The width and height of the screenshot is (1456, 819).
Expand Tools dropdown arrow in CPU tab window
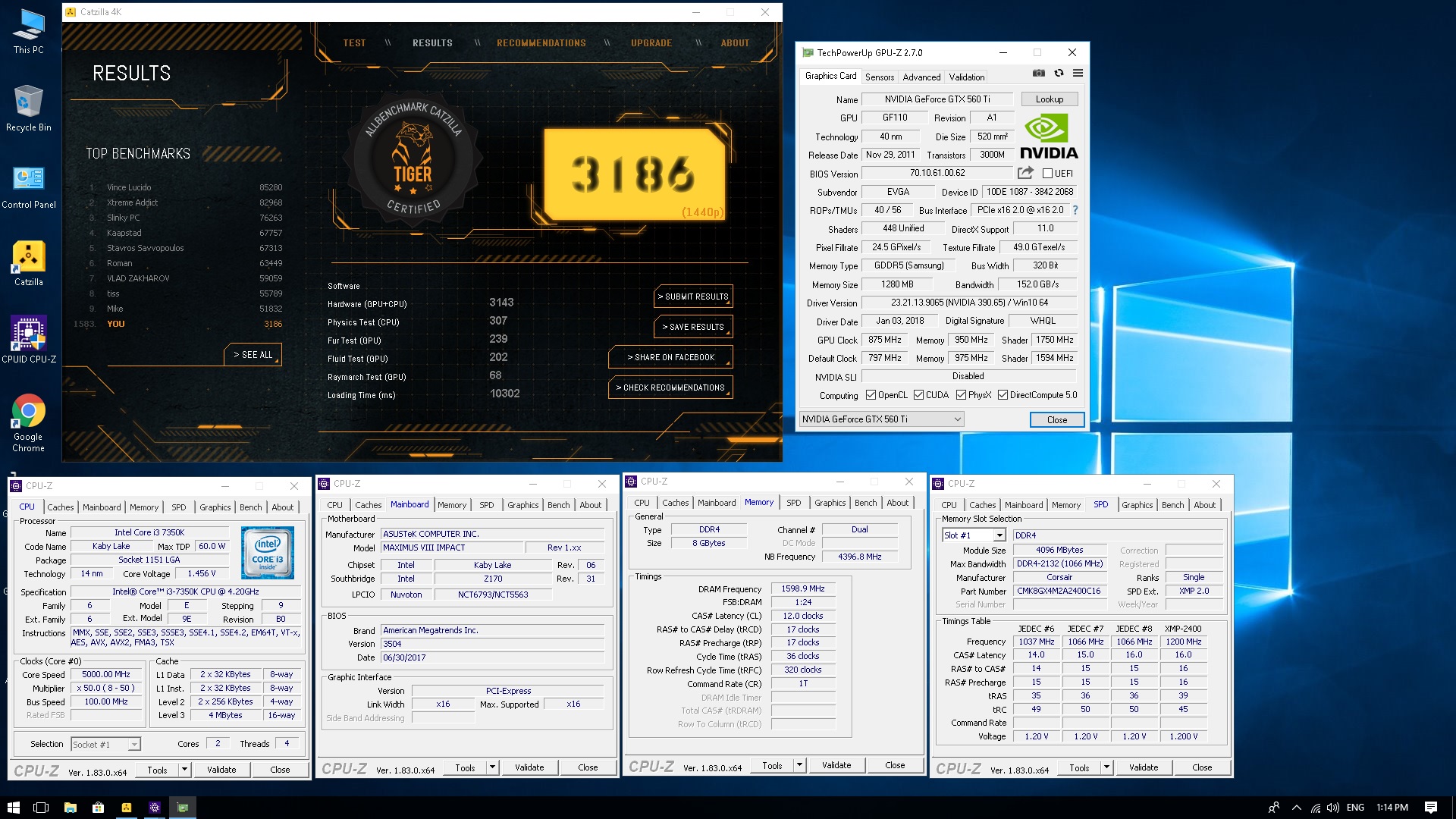click(184, 770)
